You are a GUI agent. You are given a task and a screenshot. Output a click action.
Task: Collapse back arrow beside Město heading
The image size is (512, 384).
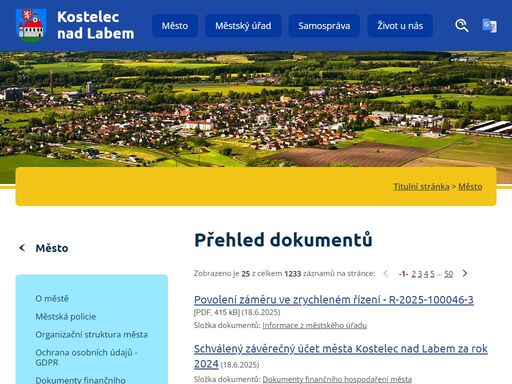coord(22,248)
